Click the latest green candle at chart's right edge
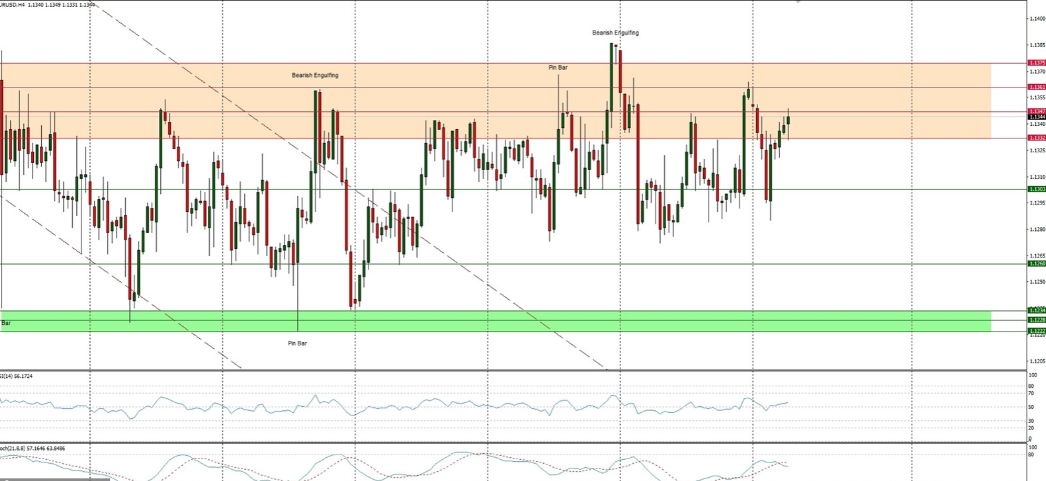The height and width of the screenshot is (481, 1046). pos(788,120)
